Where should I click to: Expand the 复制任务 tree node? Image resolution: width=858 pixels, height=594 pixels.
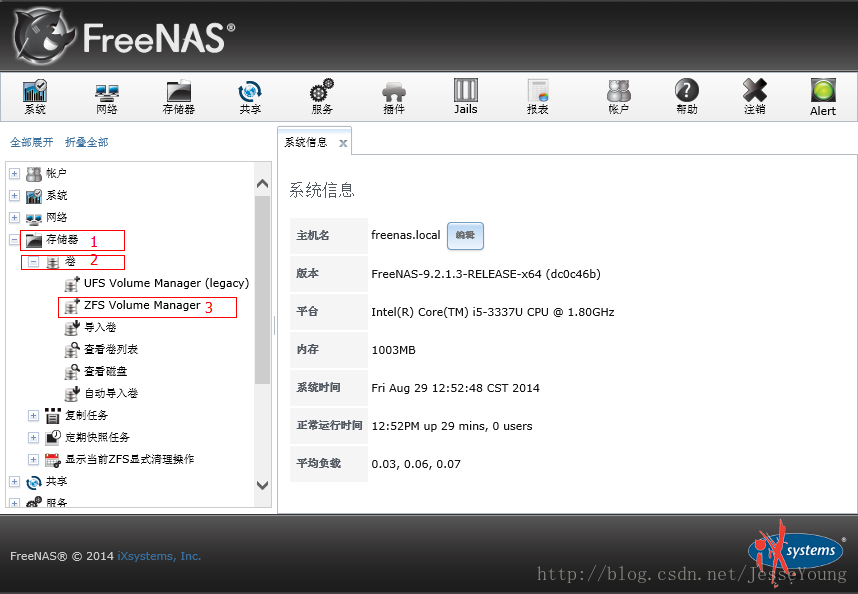click(33, 416)
